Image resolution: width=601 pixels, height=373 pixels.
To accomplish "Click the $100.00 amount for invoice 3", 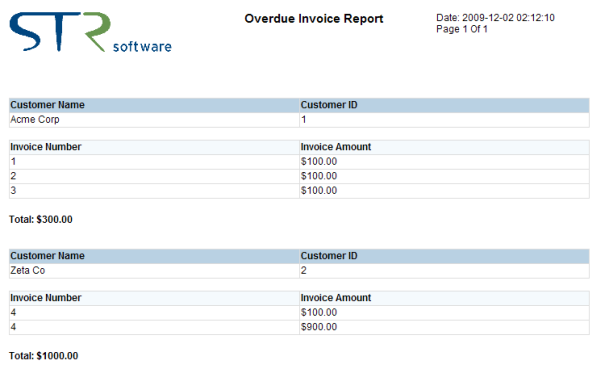I will (x=444, y=191).
